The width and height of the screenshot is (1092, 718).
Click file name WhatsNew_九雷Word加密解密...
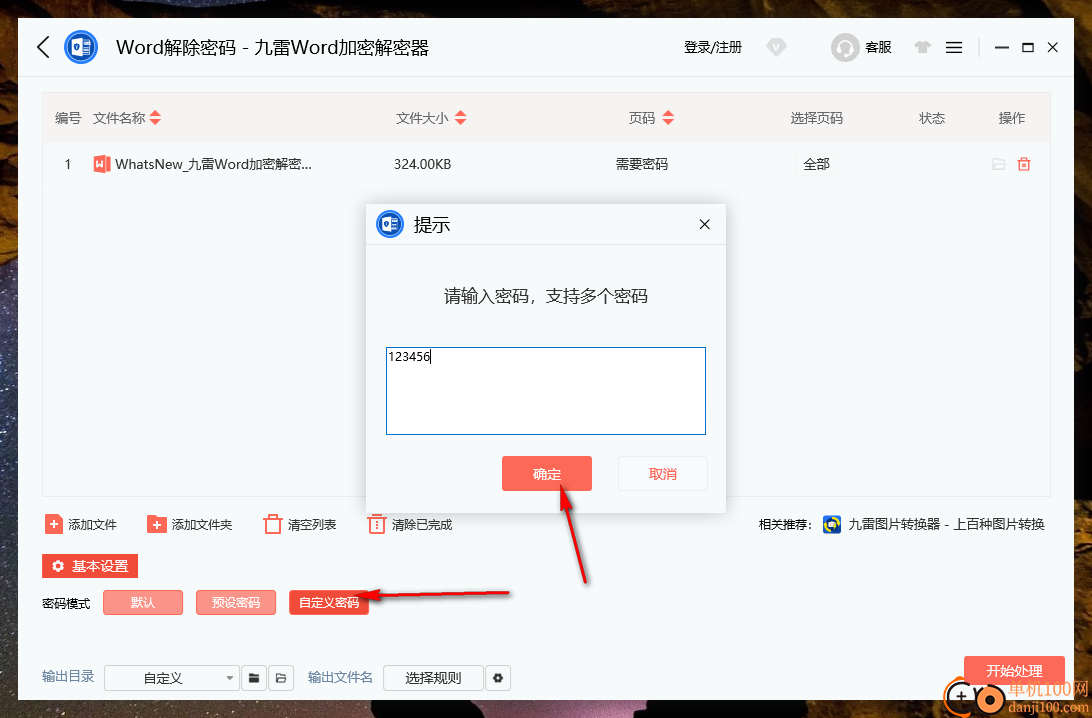(213, 164)
